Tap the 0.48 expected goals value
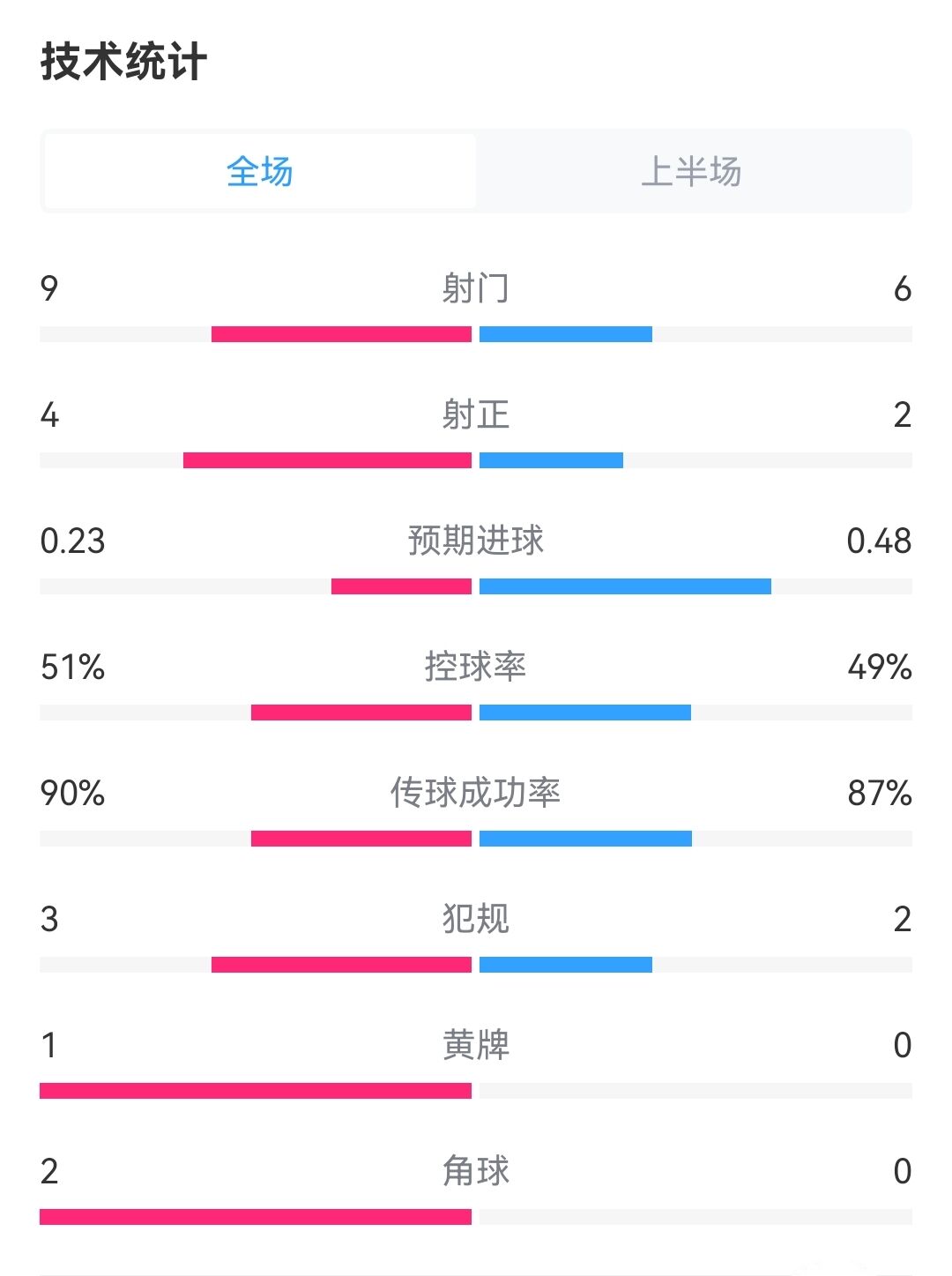Viewport: 952px width, 1276px height. tap(879, 541)
